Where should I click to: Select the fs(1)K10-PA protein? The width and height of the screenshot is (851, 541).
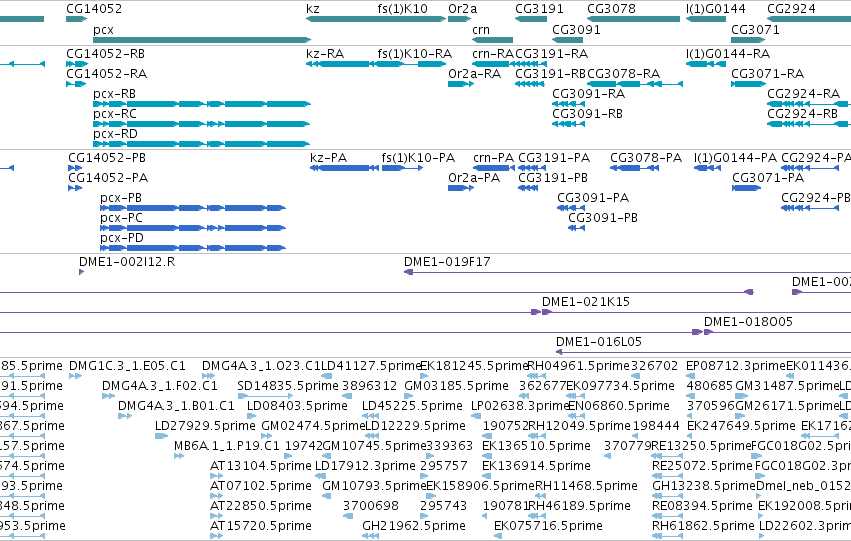(x=402, y=168)
